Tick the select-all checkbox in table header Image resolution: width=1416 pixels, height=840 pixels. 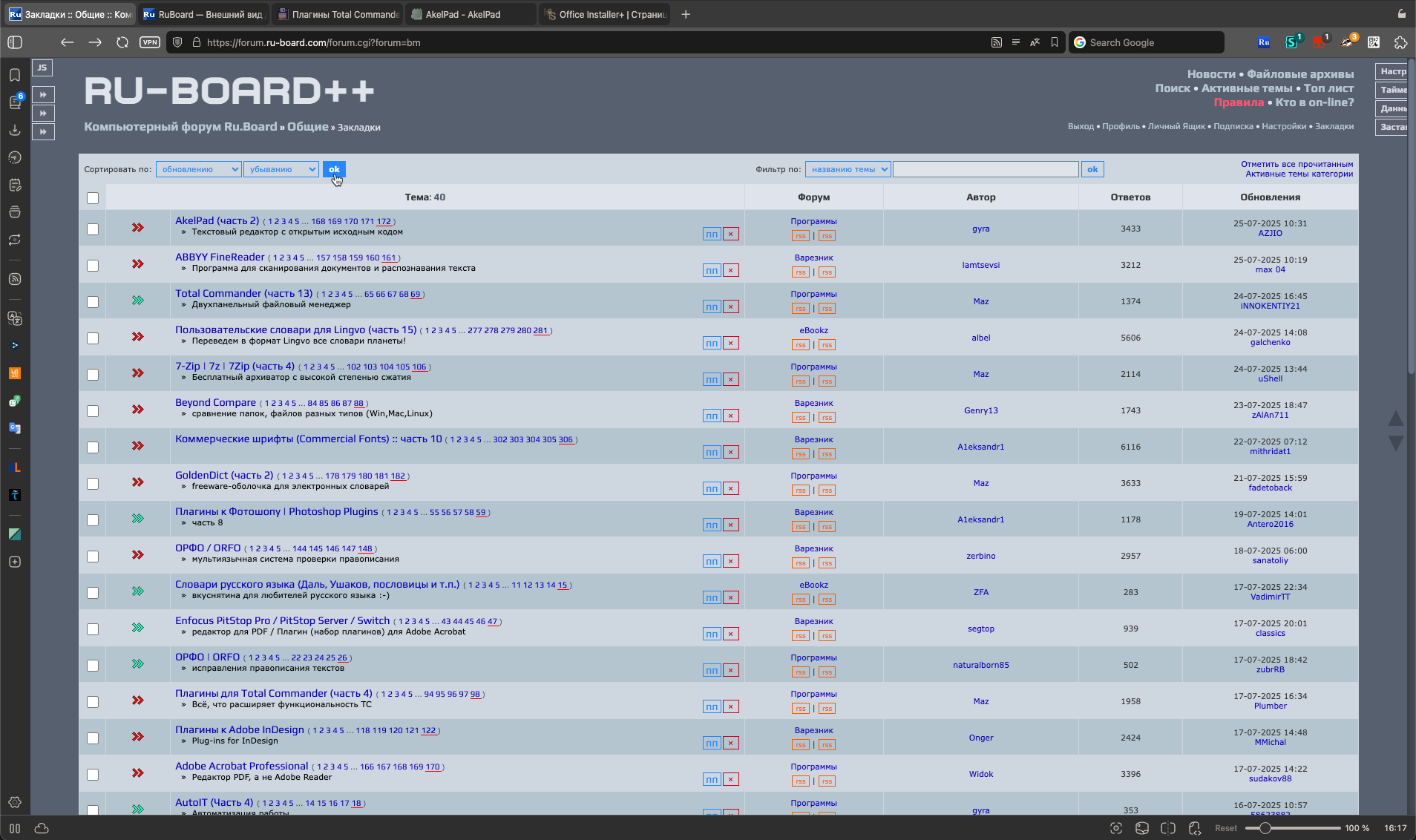pos(93,198)
